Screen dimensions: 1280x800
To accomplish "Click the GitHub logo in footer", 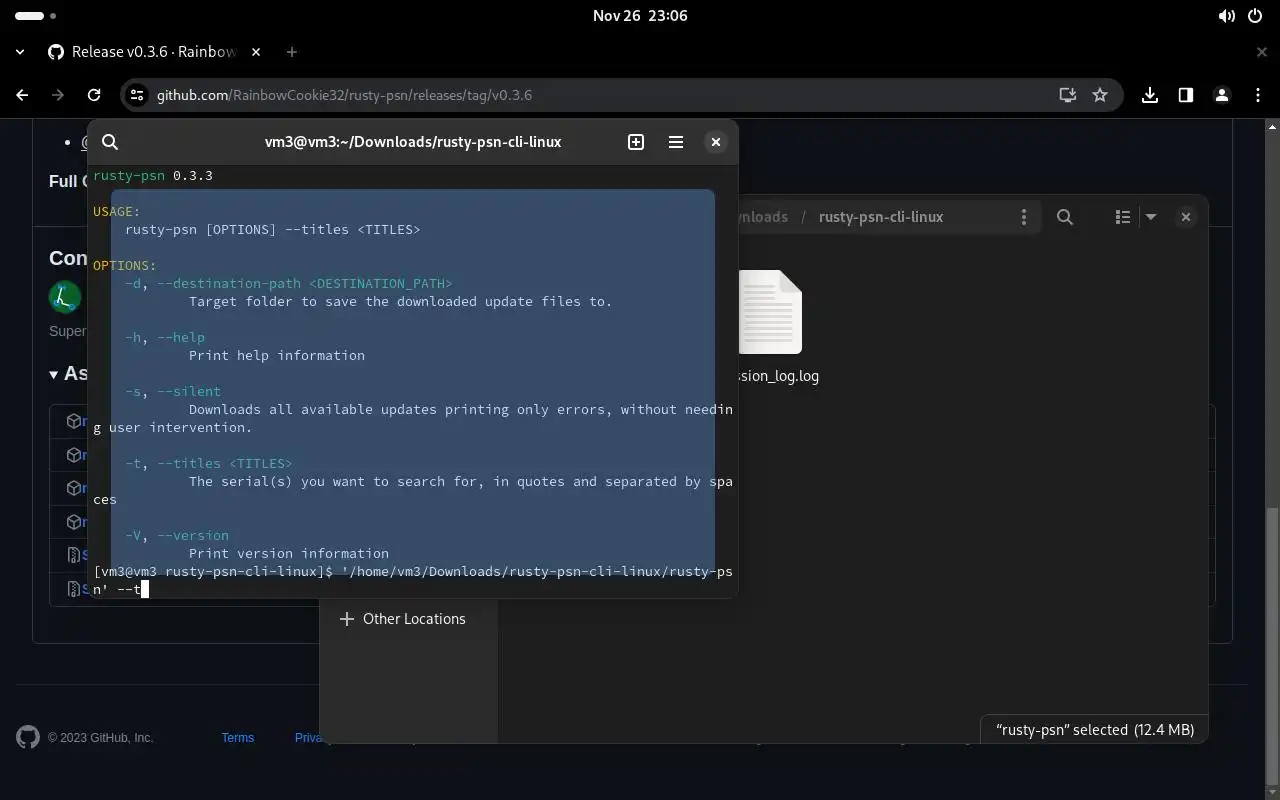I will click(28, 738).
